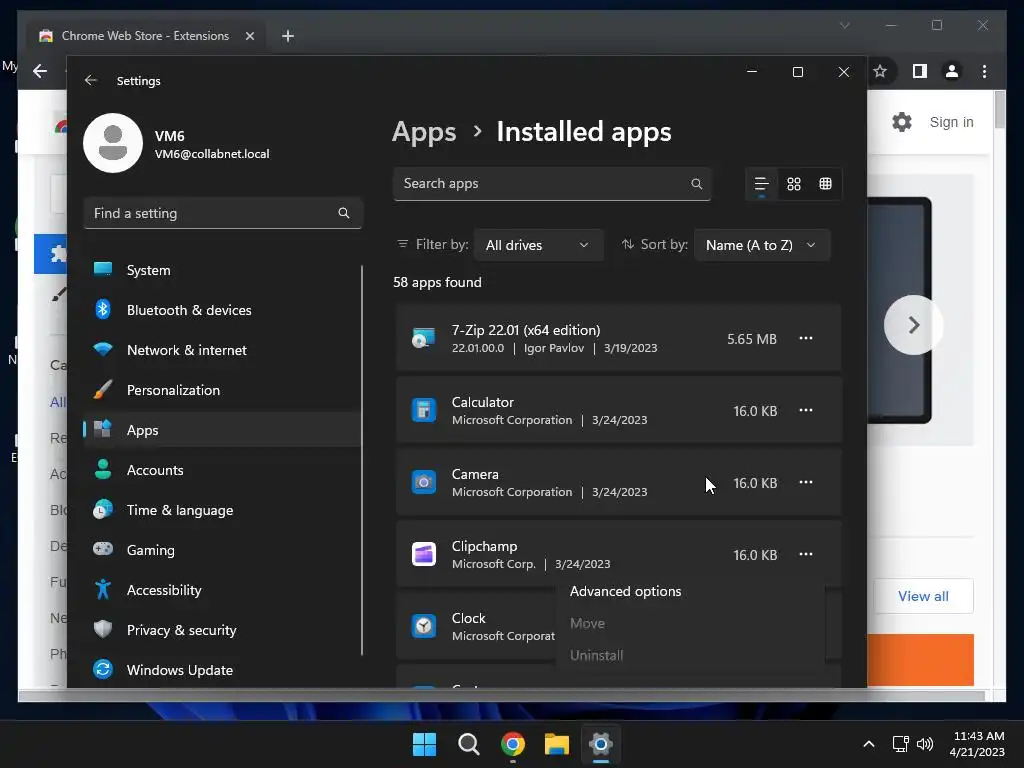Open Chrome side panel icon
The image size is (1024, 768).
(920, 71)
